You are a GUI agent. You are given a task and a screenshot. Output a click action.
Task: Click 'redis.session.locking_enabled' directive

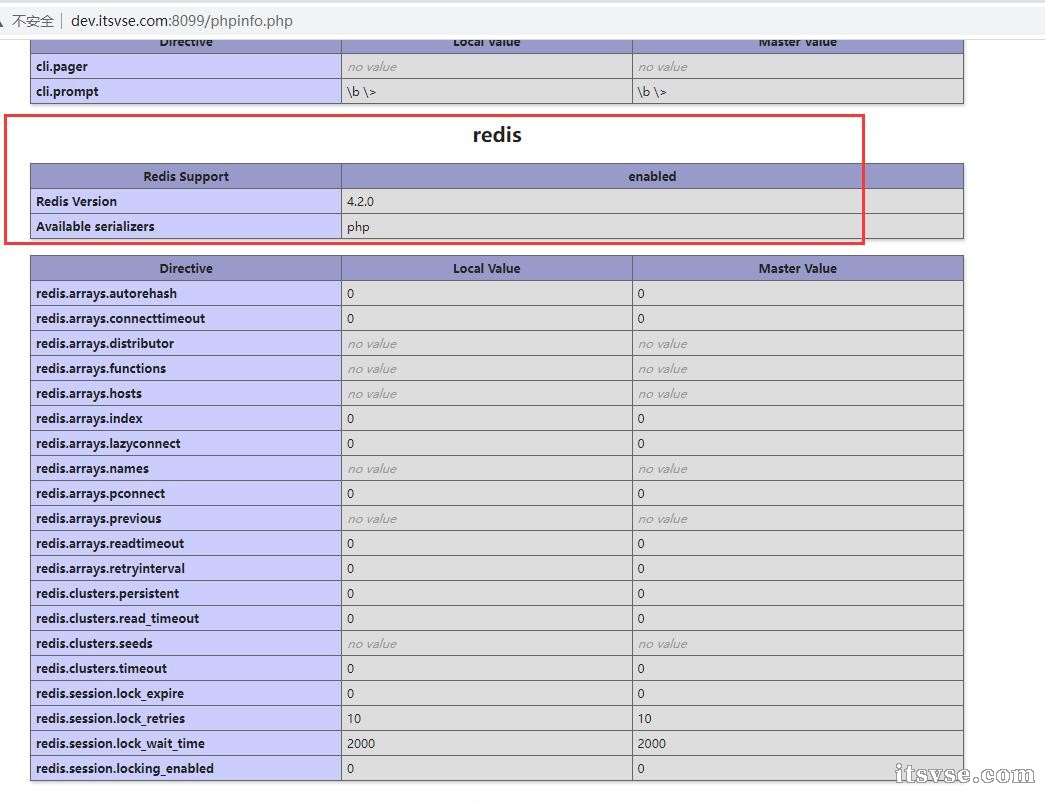(x=186, y=768)
